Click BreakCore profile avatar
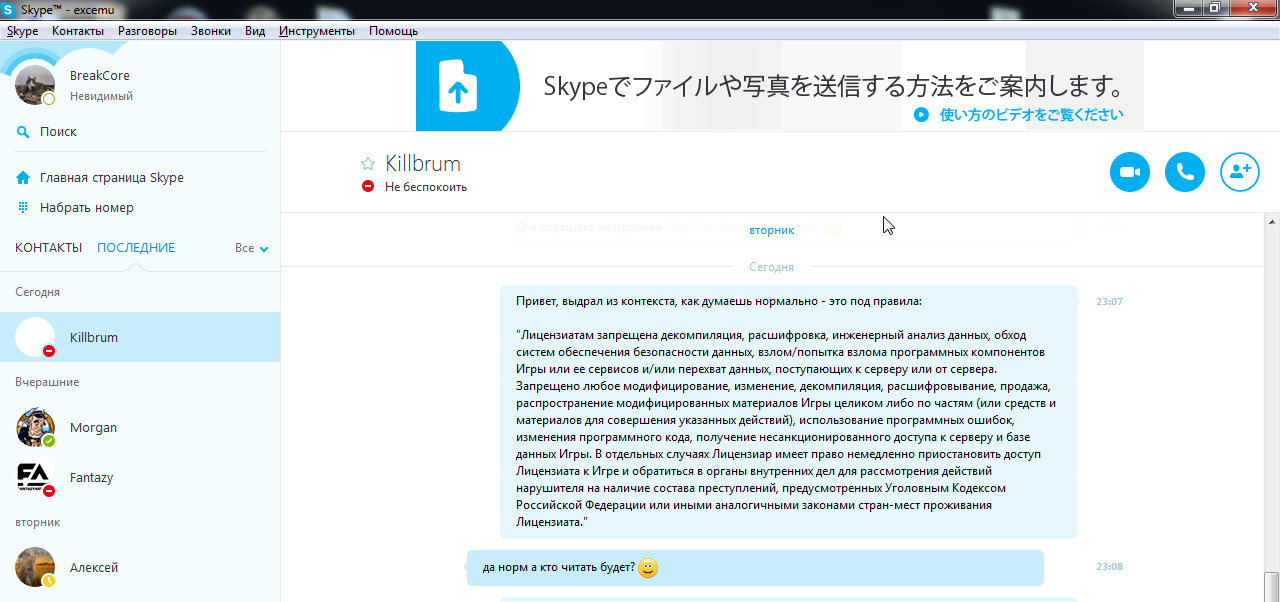This screenshot has height=602, width=1280. pyautogui.click(x=35, y=85)
